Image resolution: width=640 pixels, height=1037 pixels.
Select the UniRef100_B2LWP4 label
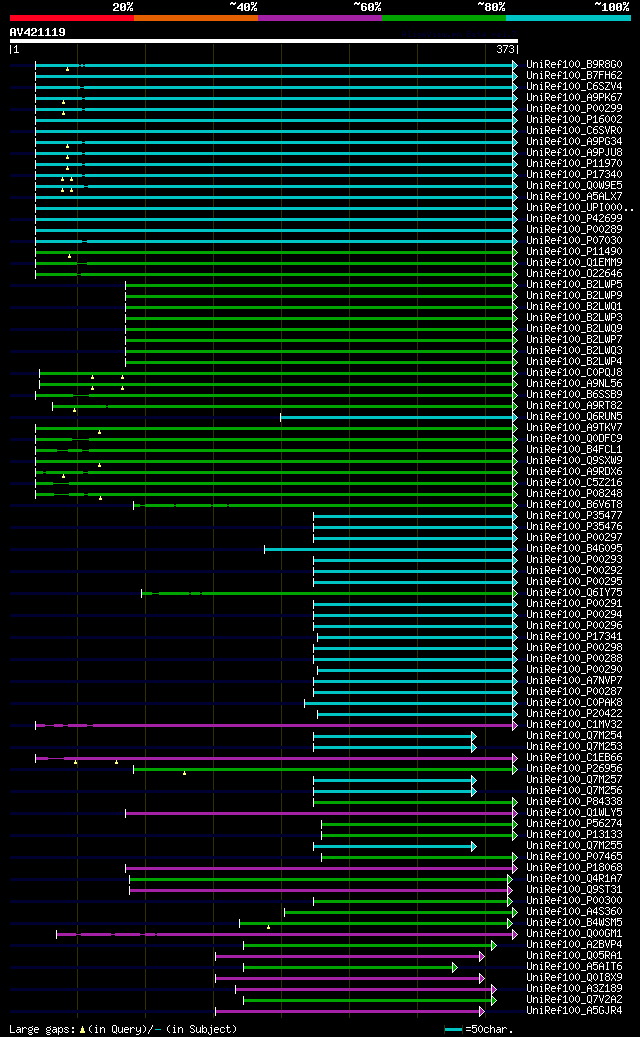point(574,362)
